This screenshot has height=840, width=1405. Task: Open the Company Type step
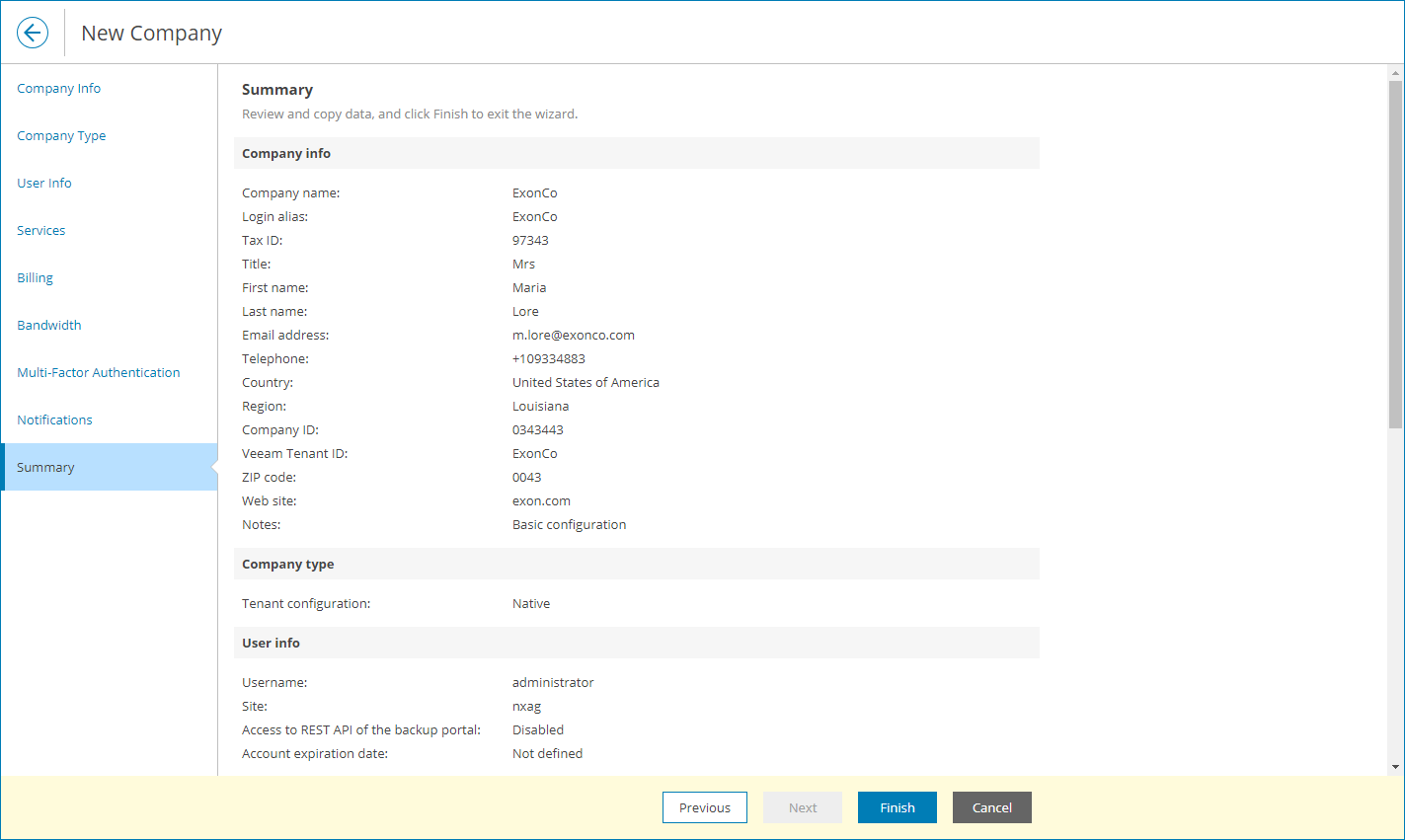pos(61,135)
